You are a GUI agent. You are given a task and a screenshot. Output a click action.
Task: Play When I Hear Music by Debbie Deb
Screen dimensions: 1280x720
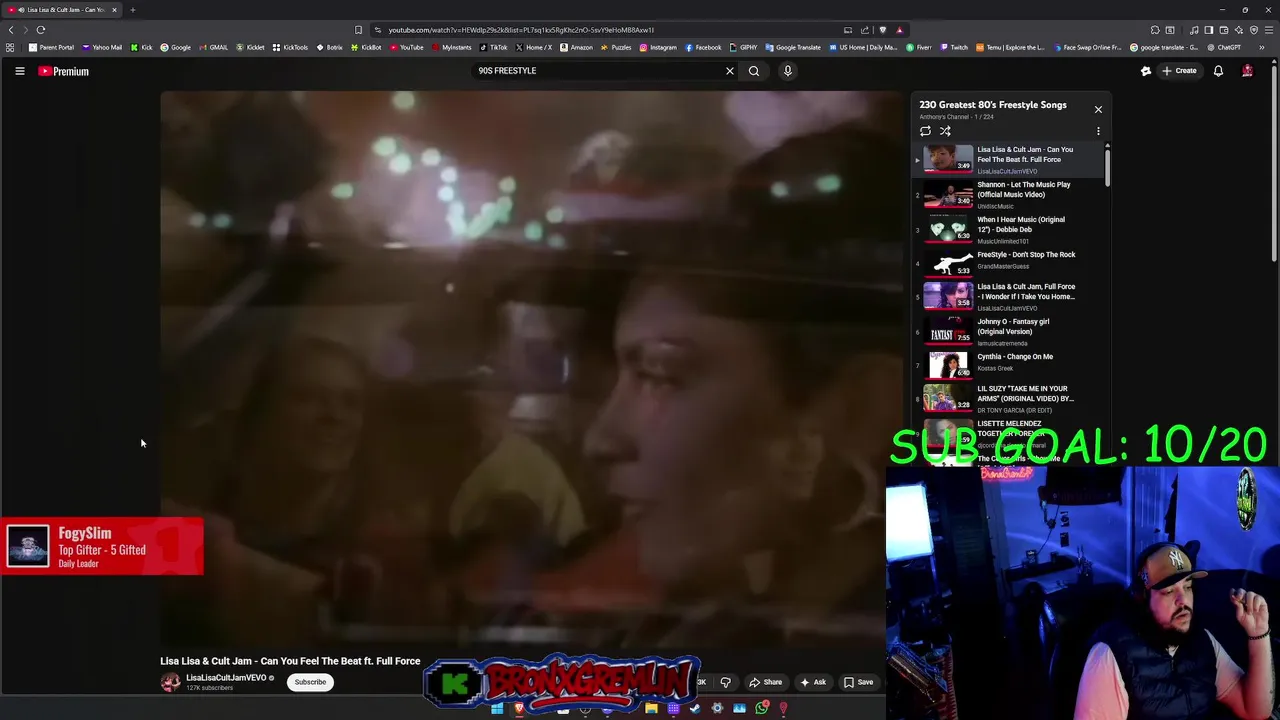click(1008, 229)
